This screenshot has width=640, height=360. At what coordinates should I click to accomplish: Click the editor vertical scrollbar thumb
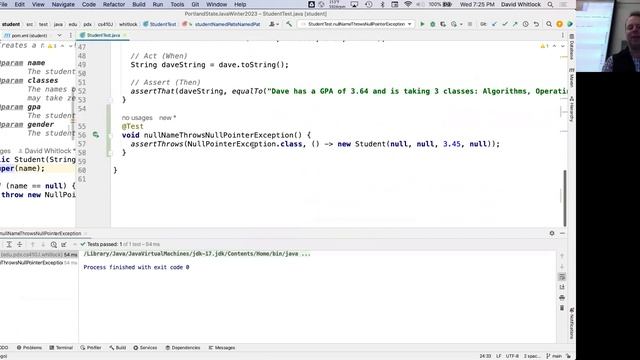click(565, 198)
